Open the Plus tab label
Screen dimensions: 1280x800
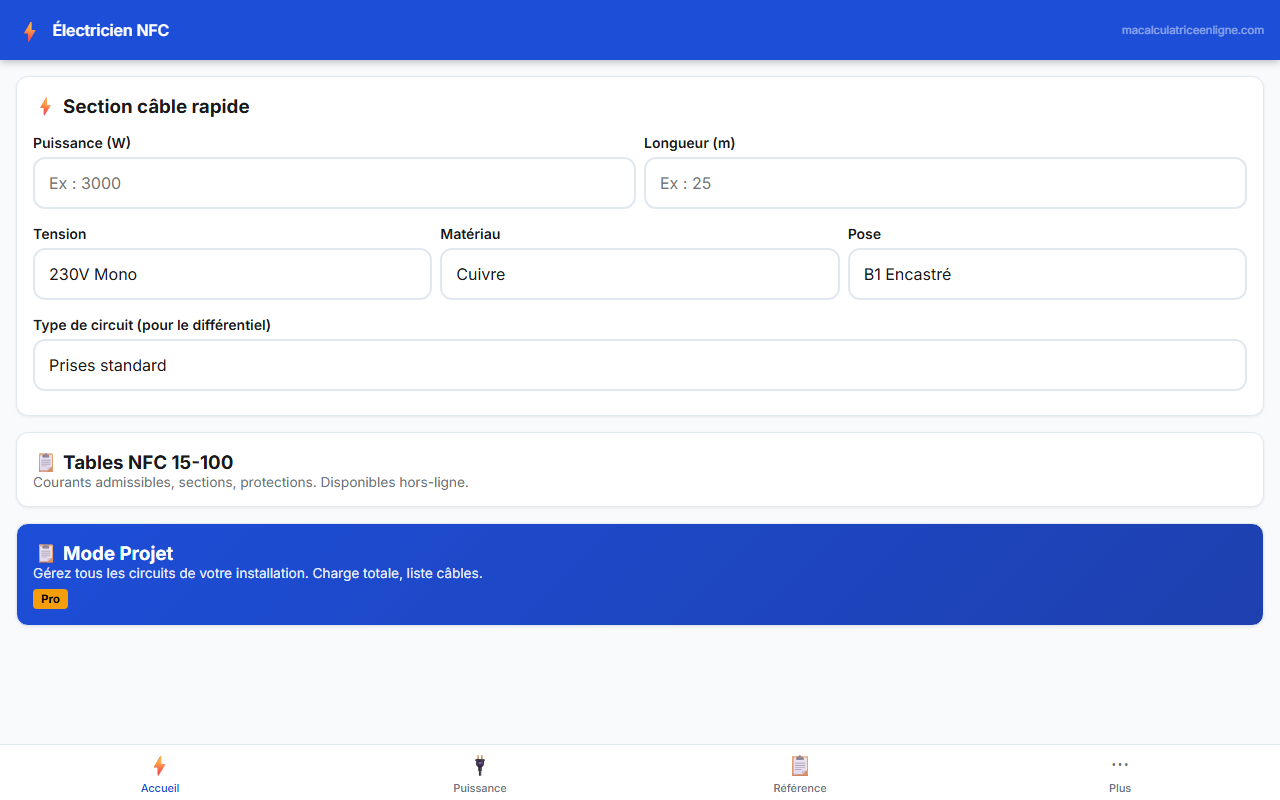(x=1120, y=788)
